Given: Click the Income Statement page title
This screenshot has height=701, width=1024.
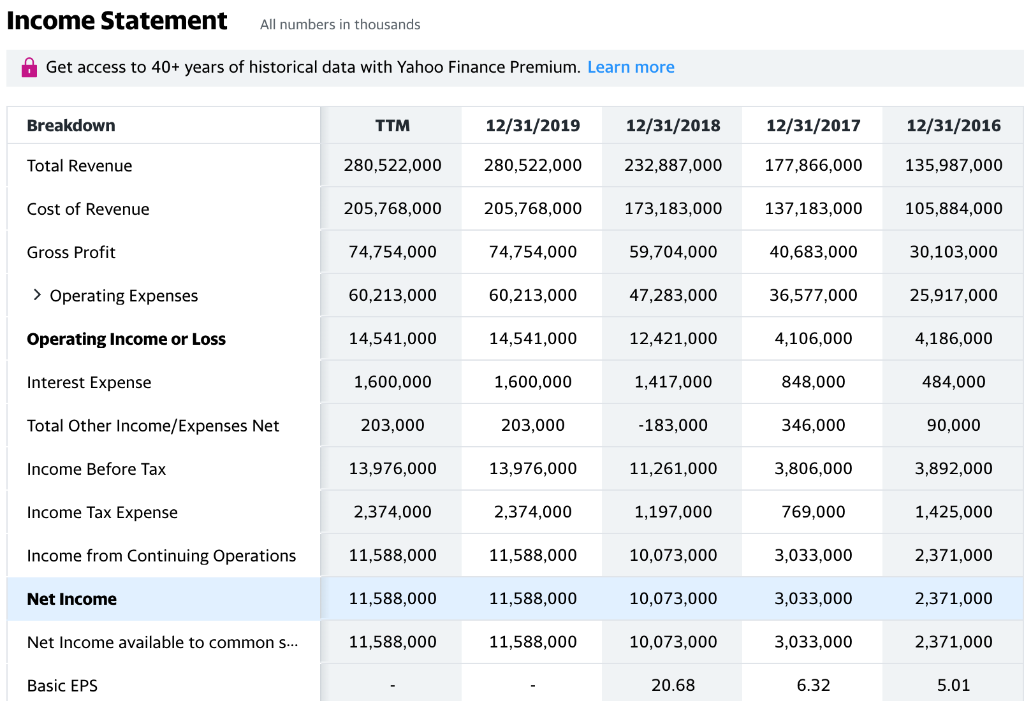Looking at the screenshot, I should [x=117, y=20].
